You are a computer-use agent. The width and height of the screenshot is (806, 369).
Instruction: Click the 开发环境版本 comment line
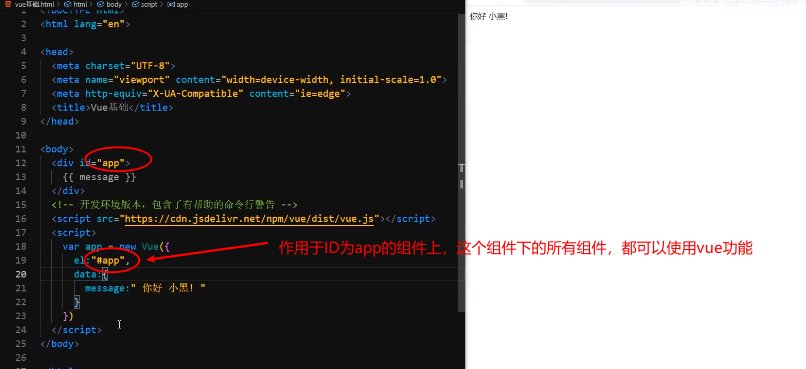pyautogui.click(x=174, y=204)
